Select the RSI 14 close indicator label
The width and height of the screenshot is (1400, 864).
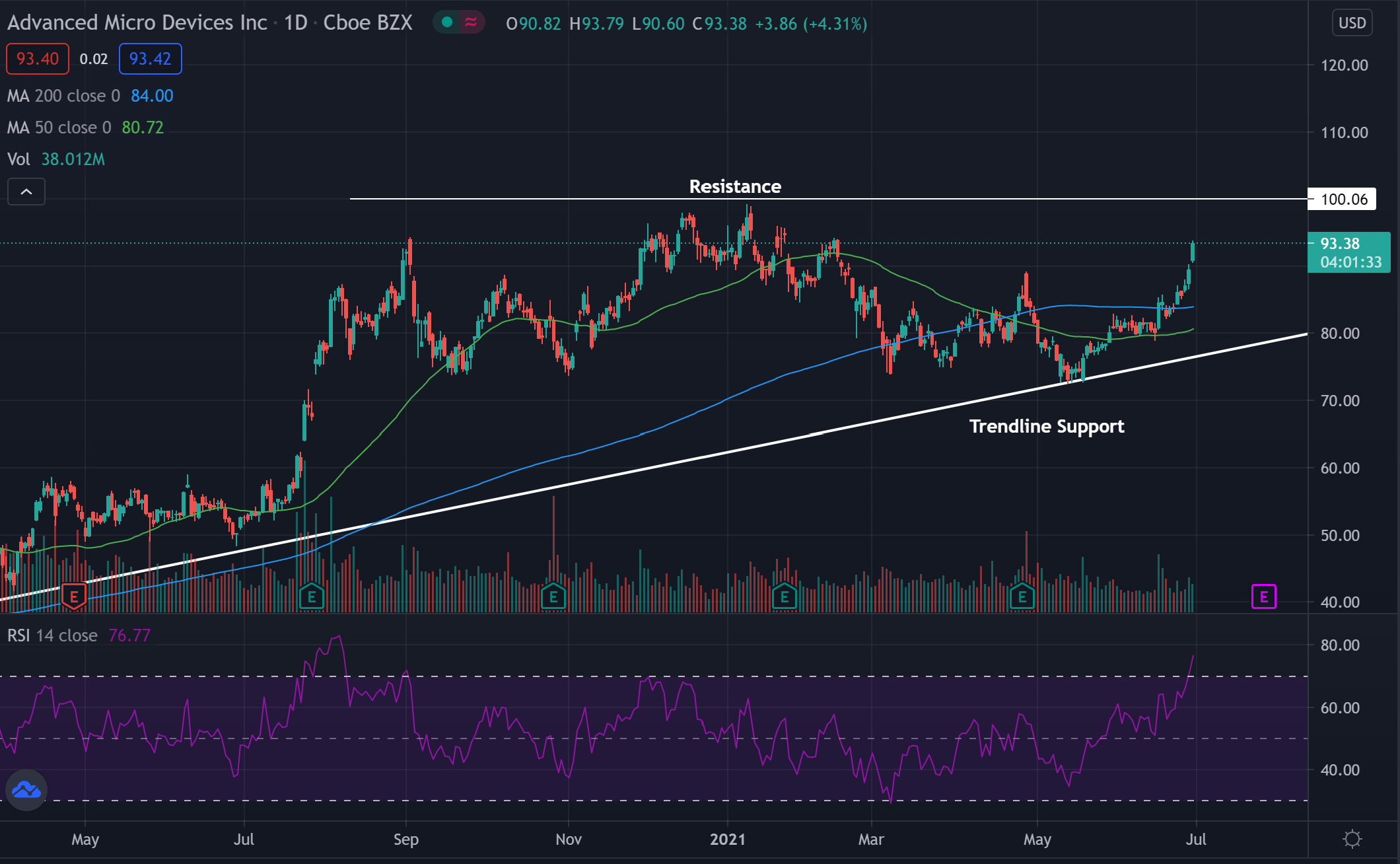pyautogui.click(x=52, y=635)
